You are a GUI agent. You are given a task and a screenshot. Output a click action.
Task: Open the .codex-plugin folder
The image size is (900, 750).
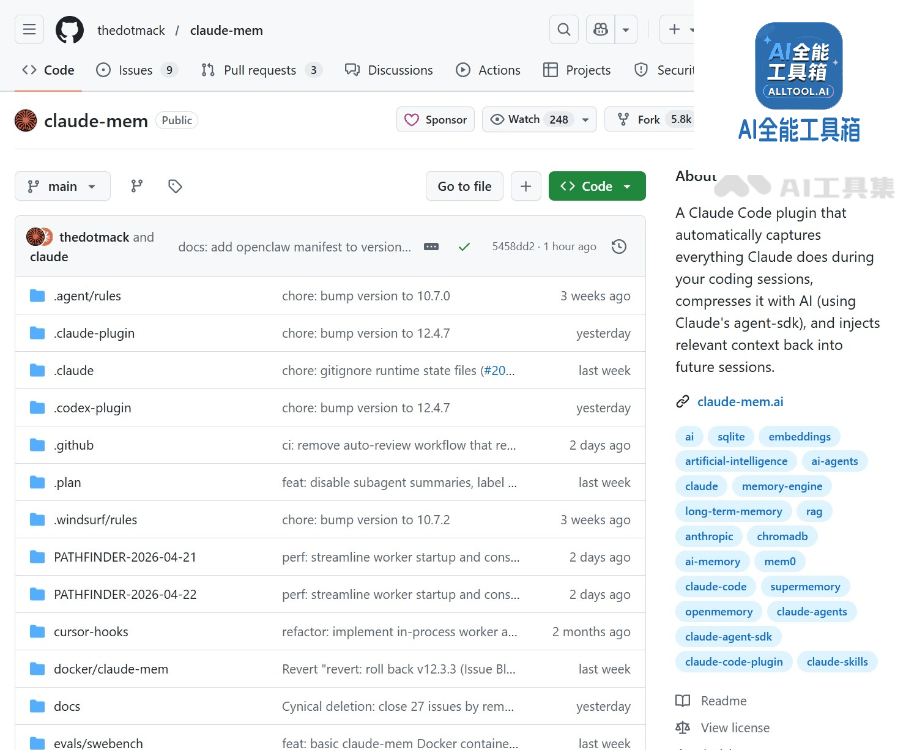(92, 408)
